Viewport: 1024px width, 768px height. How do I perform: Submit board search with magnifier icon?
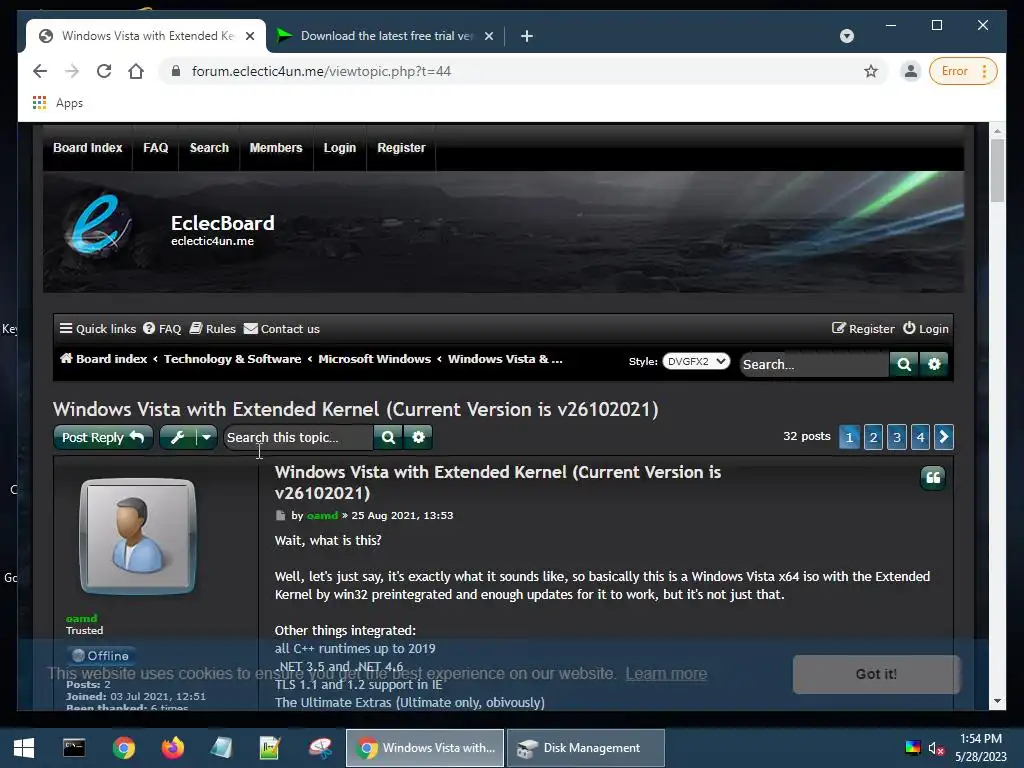(904, 364)
